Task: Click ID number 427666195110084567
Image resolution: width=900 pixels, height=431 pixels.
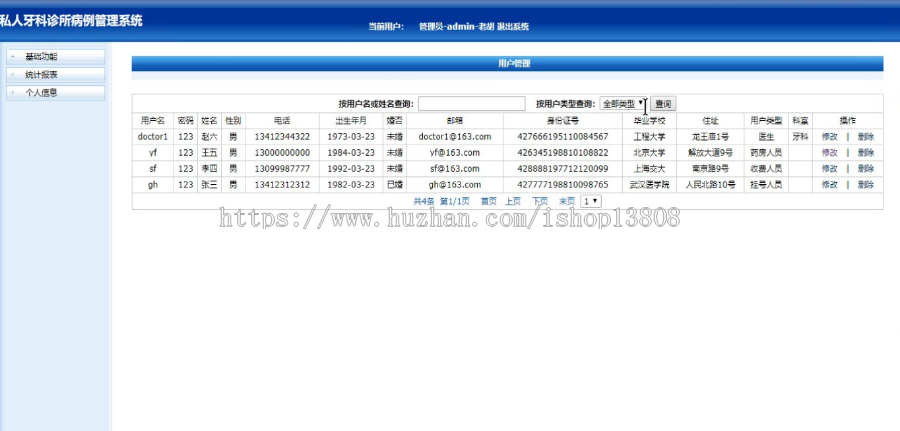Action: tap(562, 137)
